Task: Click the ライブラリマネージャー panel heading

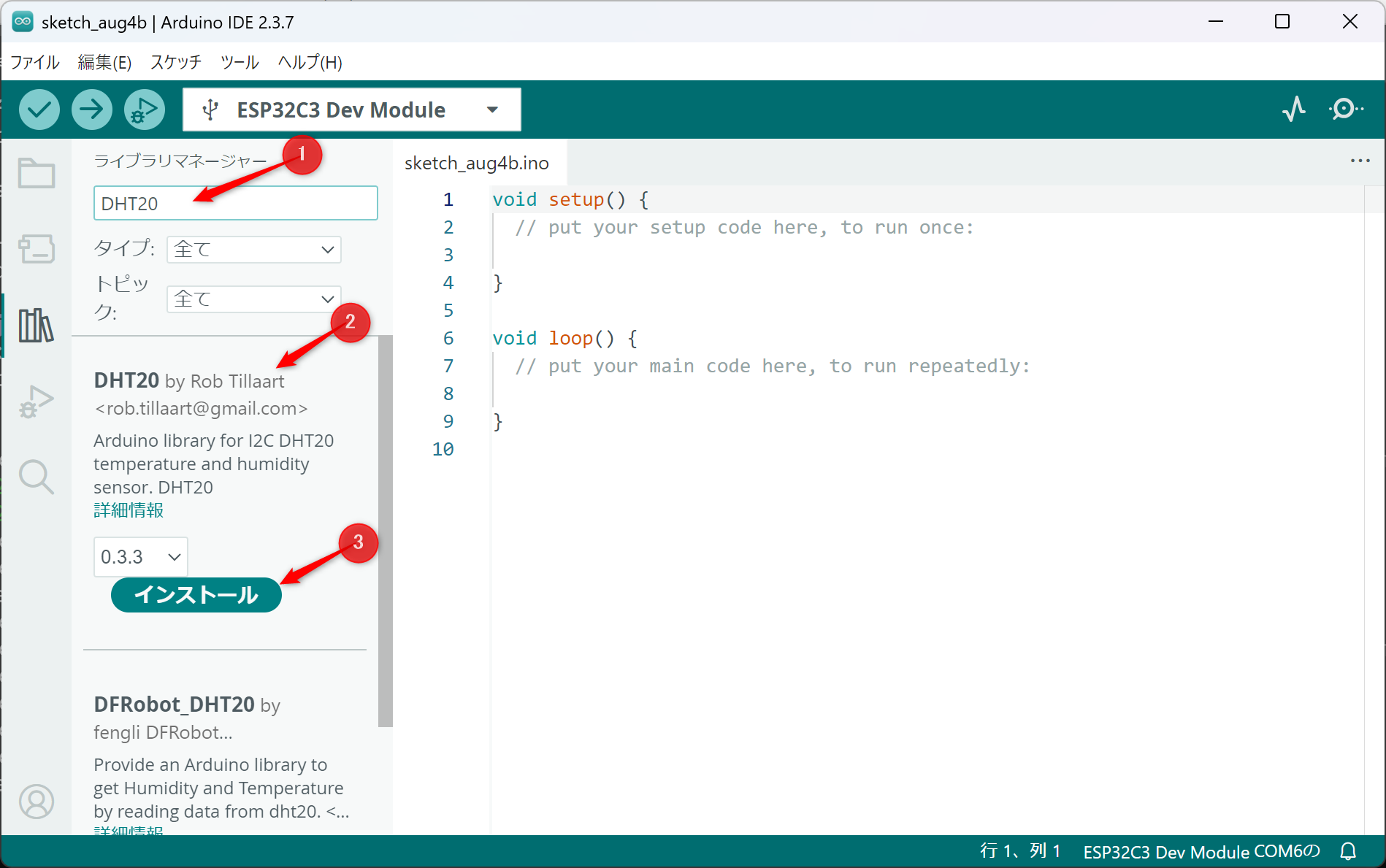Action: (x=180, y=161)
